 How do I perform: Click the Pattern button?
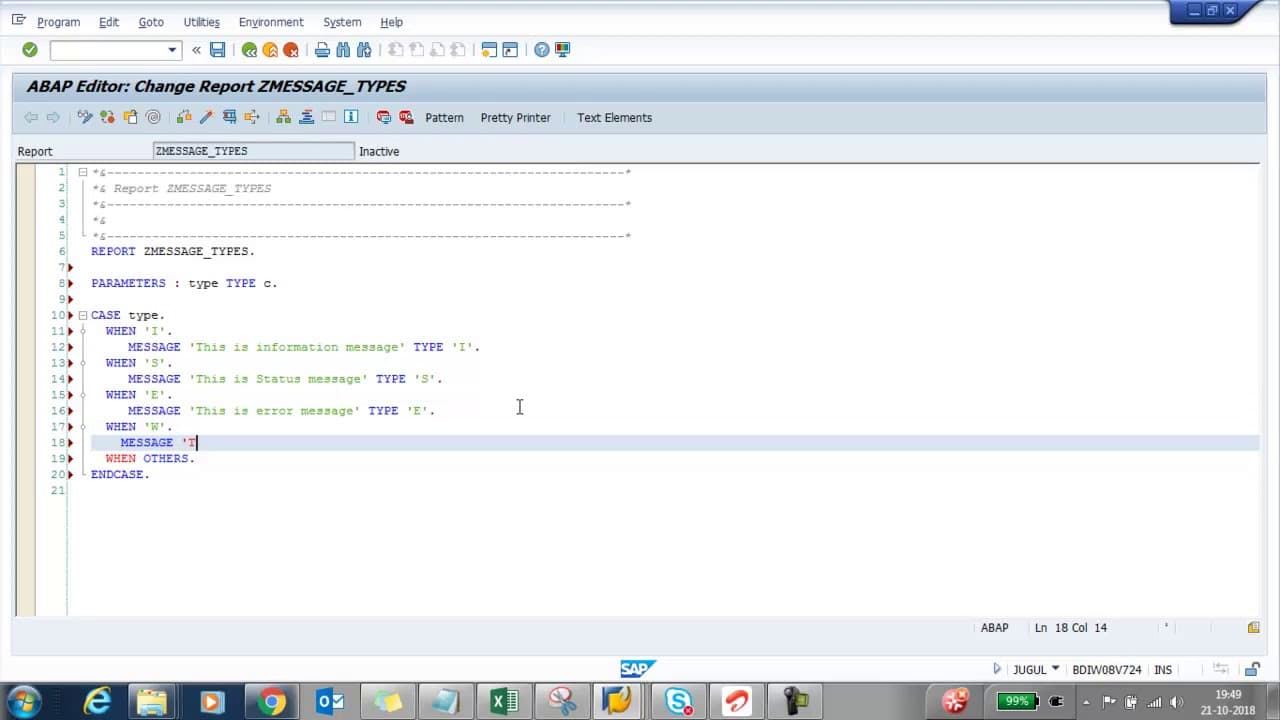[x=444, y=117]
